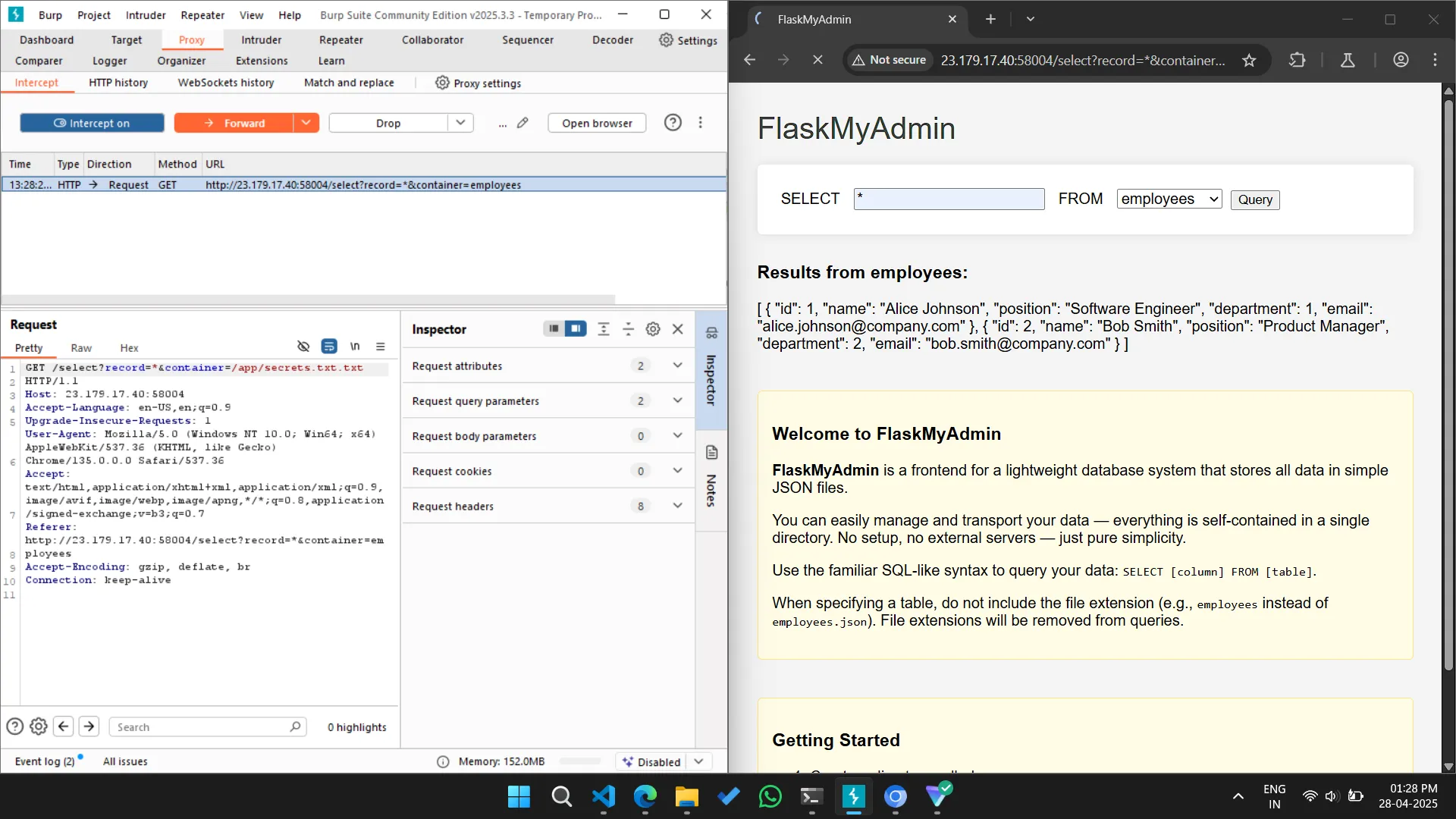Switch Inspector to side layout icon
The width and height of the screenshot is (1456, 819).
click(576, 328)
